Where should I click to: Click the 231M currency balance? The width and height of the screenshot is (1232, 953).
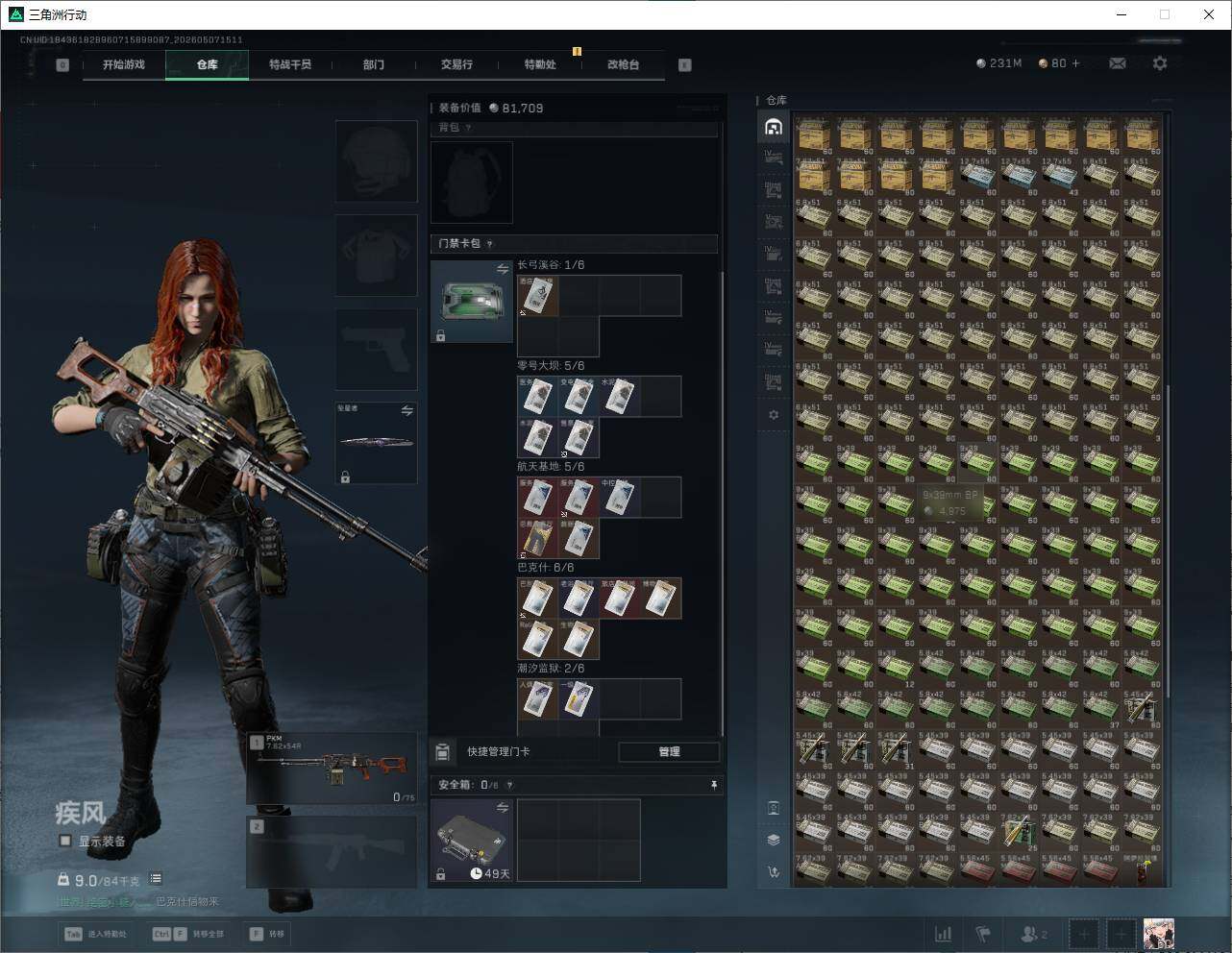[999, 63]
